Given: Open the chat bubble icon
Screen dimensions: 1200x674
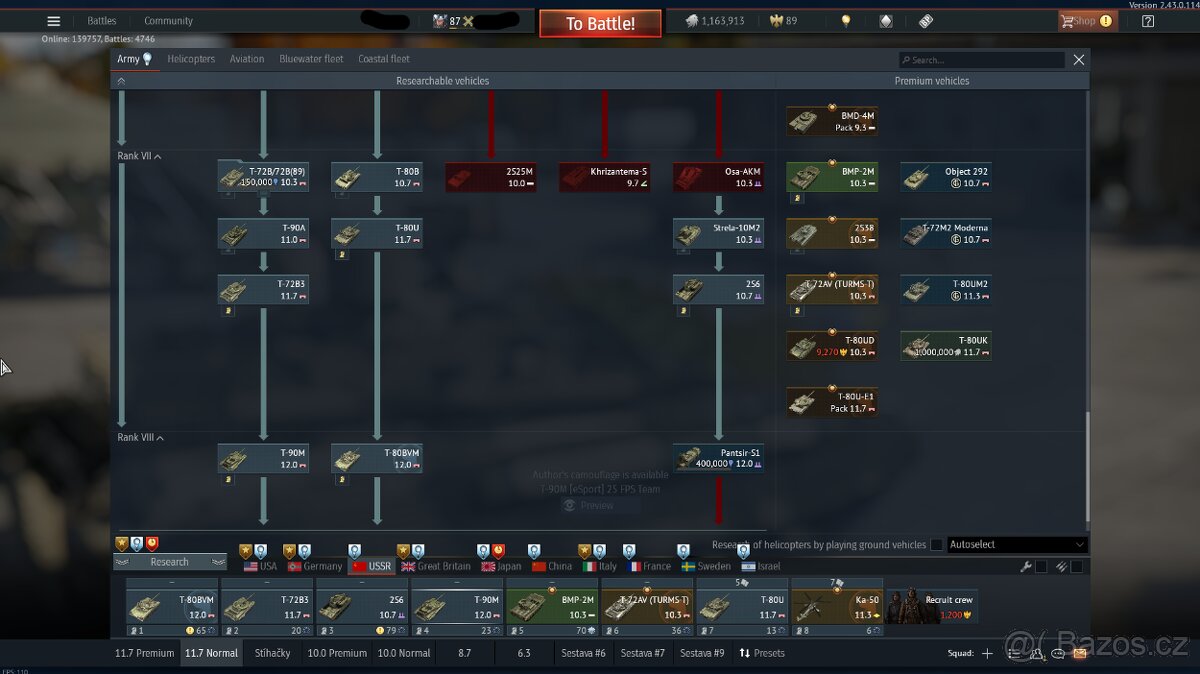Looking at the screenshot, I should pyautogui.click(x=1058, y=653).
